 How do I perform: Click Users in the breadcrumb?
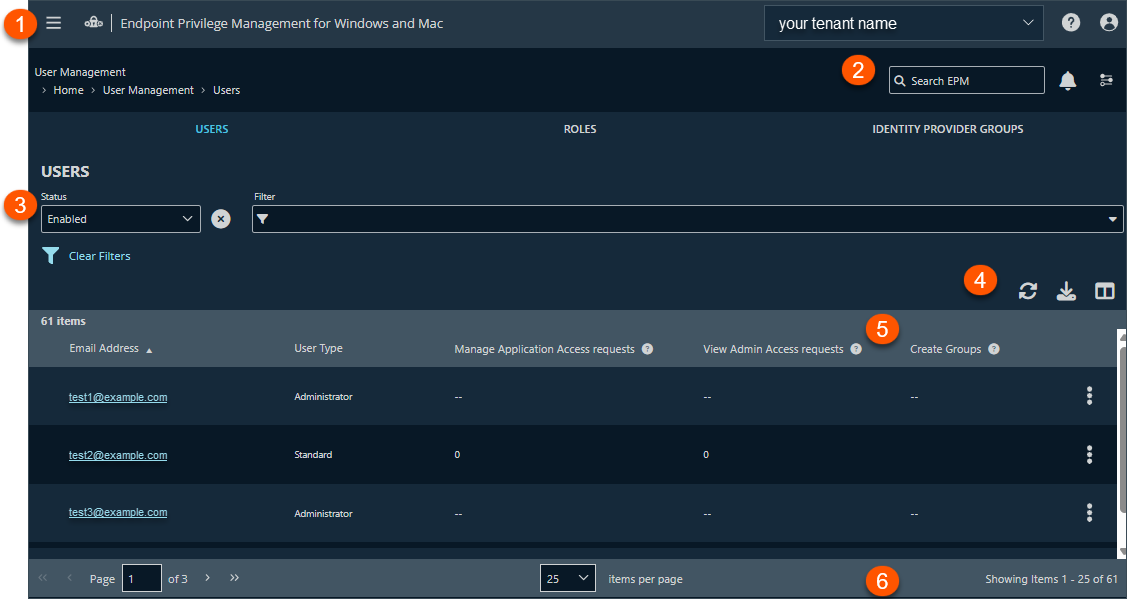(x=226, y=91)
